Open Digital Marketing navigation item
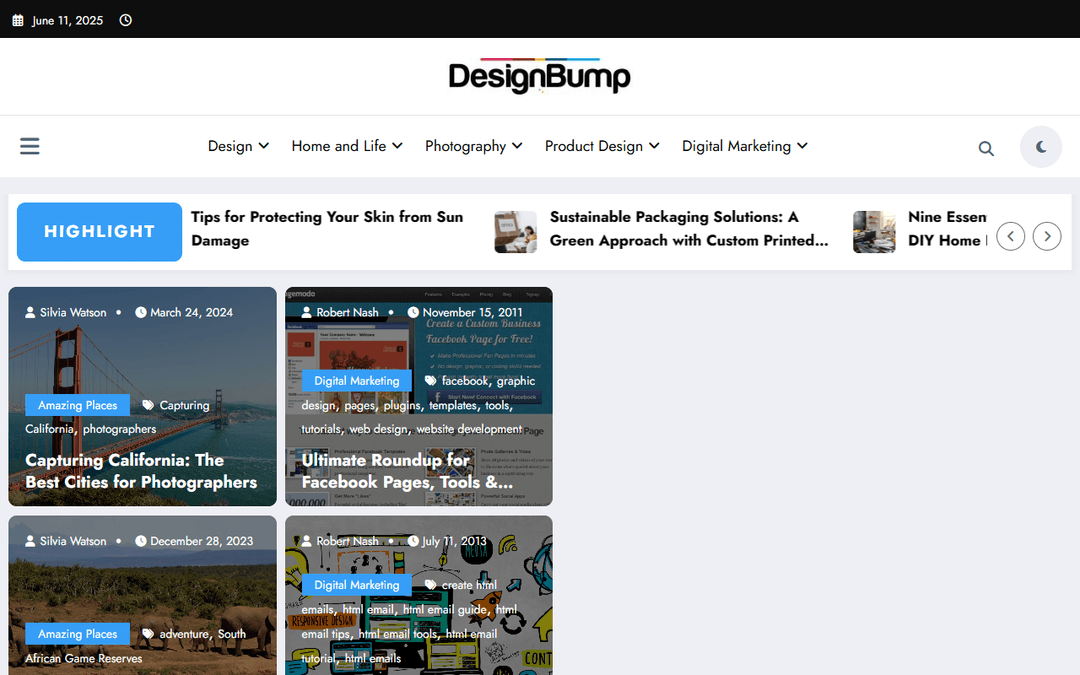The height and width of the screenshot is (675, 1080). tap(736, 146)
